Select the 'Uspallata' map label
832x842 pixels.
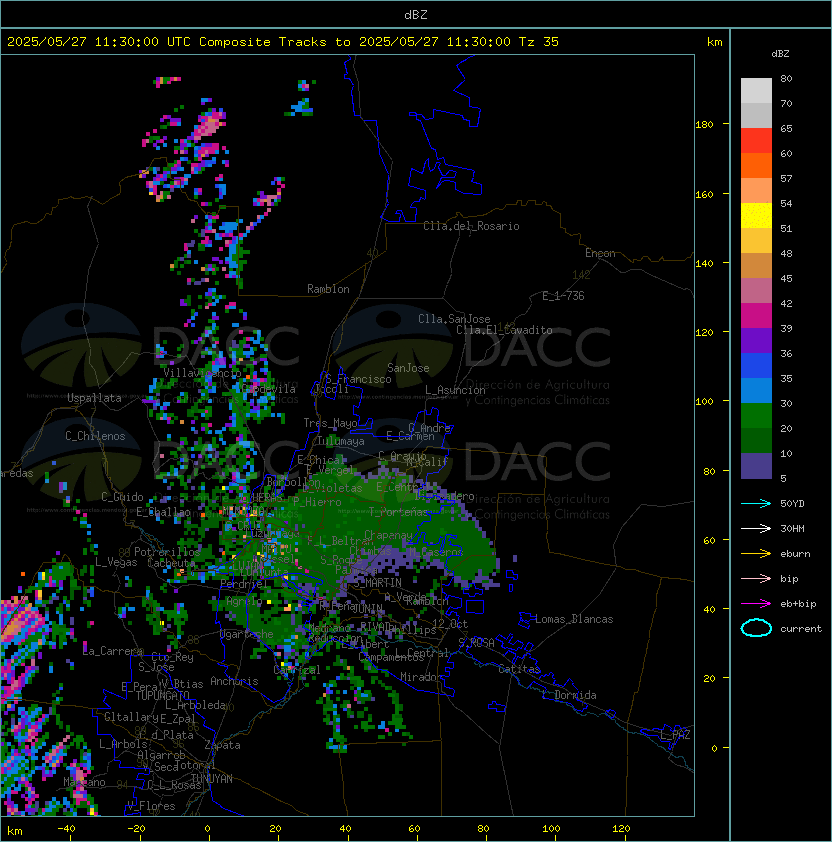coord(94,398)
